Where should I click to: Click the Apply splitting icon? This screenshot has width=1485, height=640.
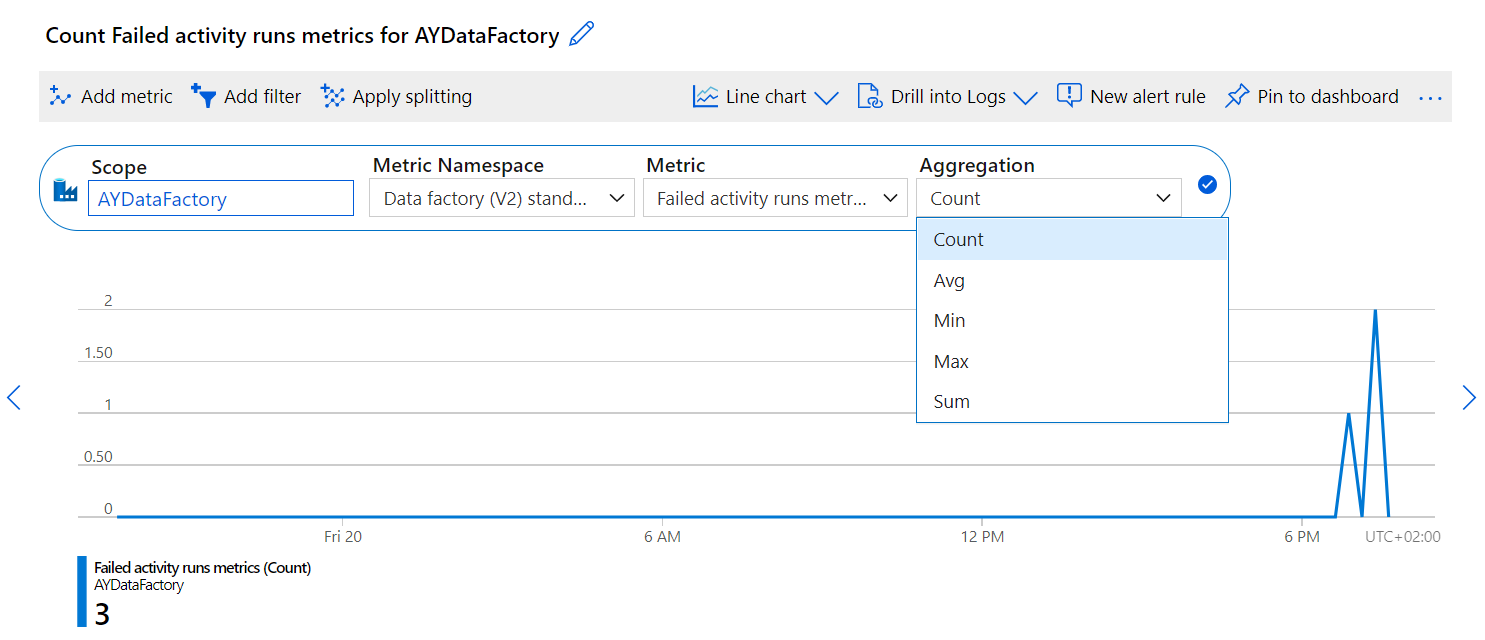coord(332,96)
